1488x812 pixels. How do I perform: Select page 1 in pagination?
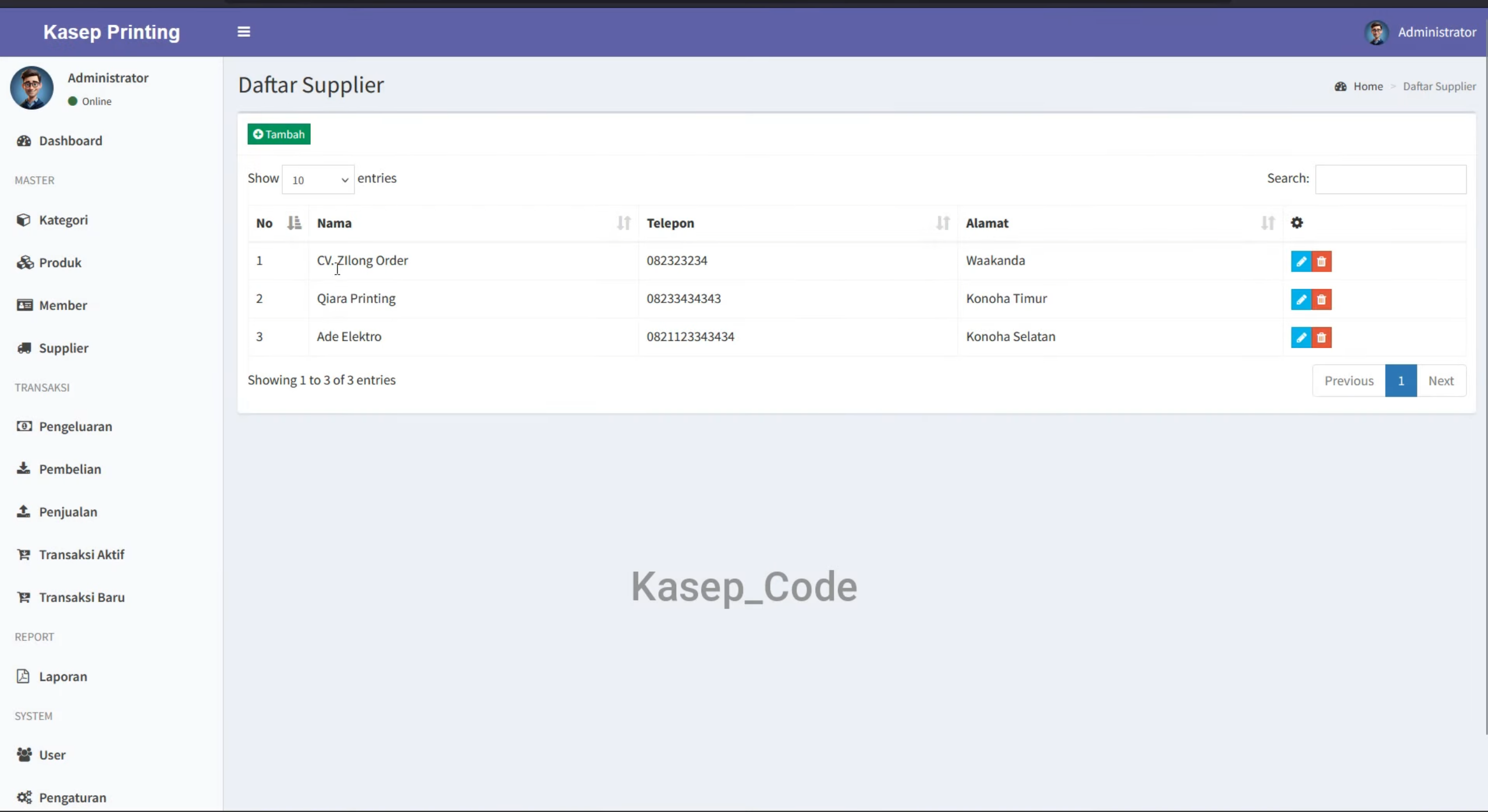[x=1401, y=381]
